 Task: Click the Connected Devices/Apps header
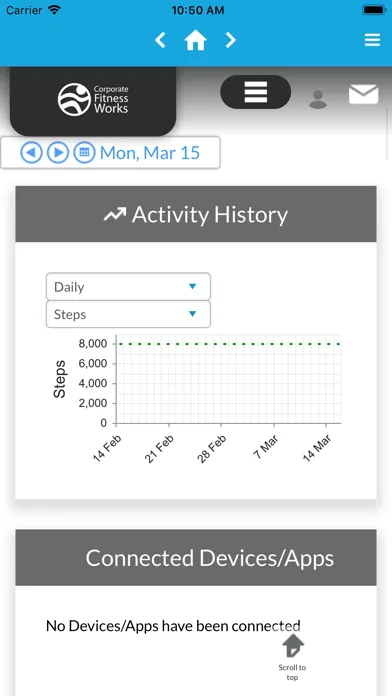tap(196, 558)
